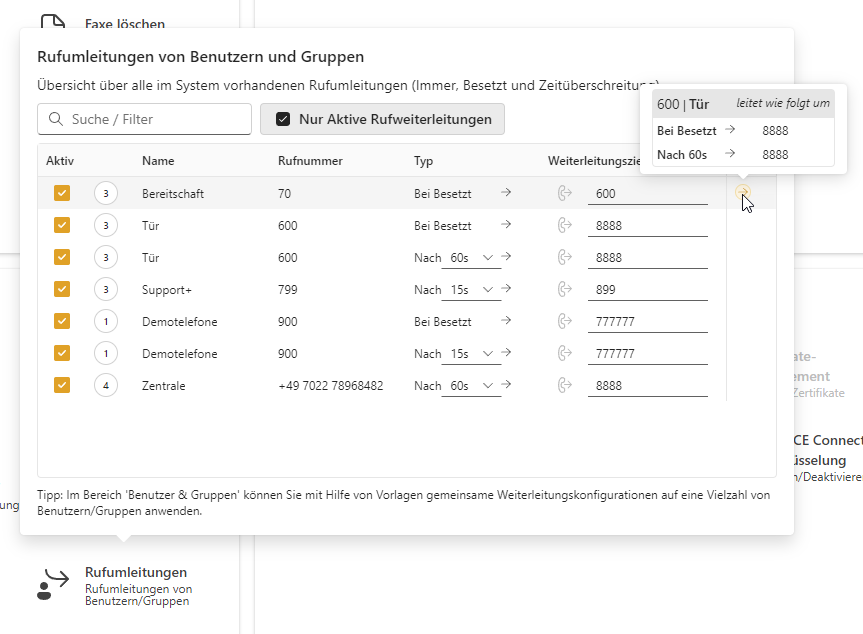863x634 pixels.
Task: Click the Name column header
Action: (158, 161)
